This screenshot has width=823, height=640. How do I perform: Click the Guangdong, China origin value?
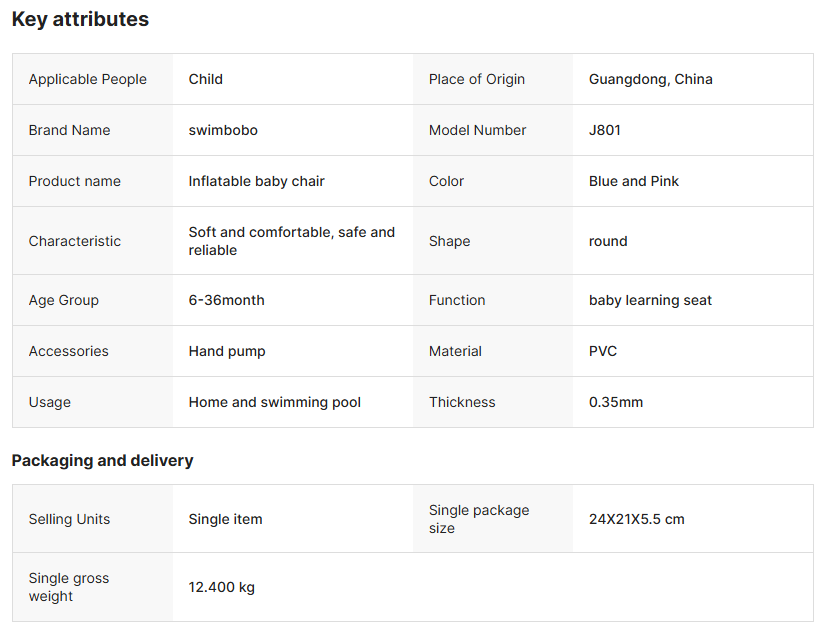[650, 79]
